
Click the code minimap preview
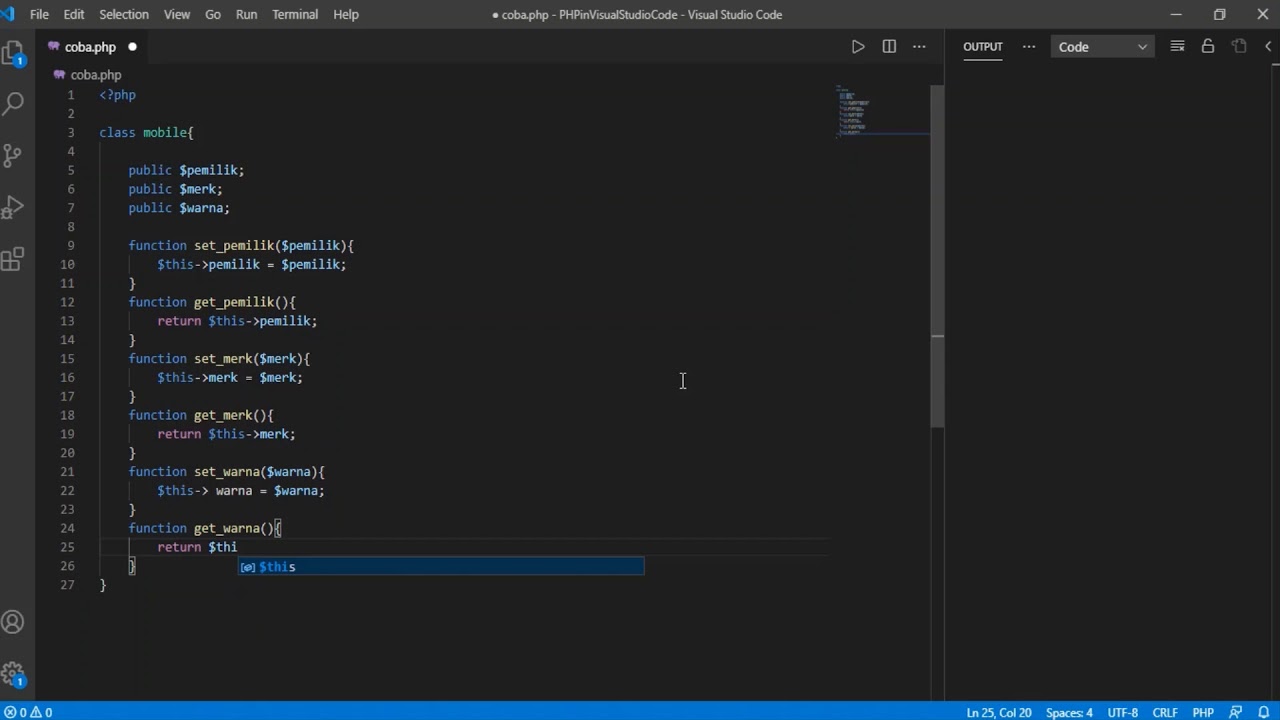[884, 110]
